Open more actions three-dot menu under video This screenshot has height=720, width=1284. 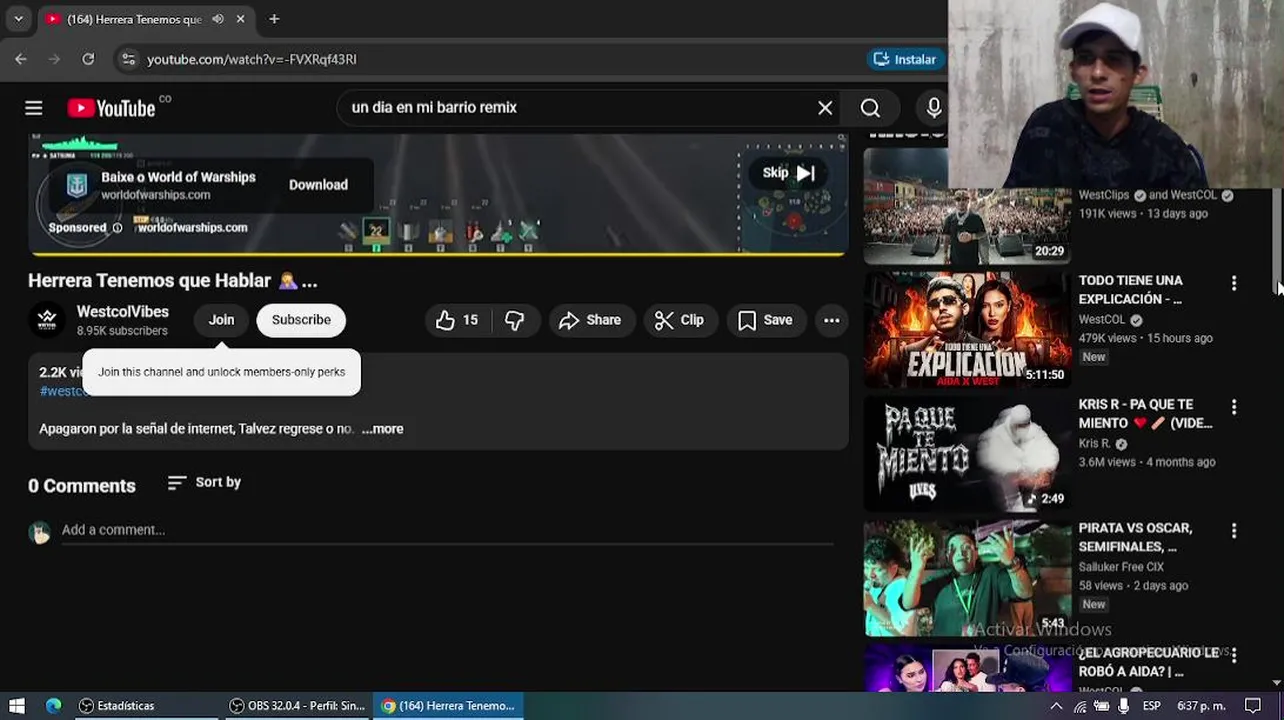(831, 320)
